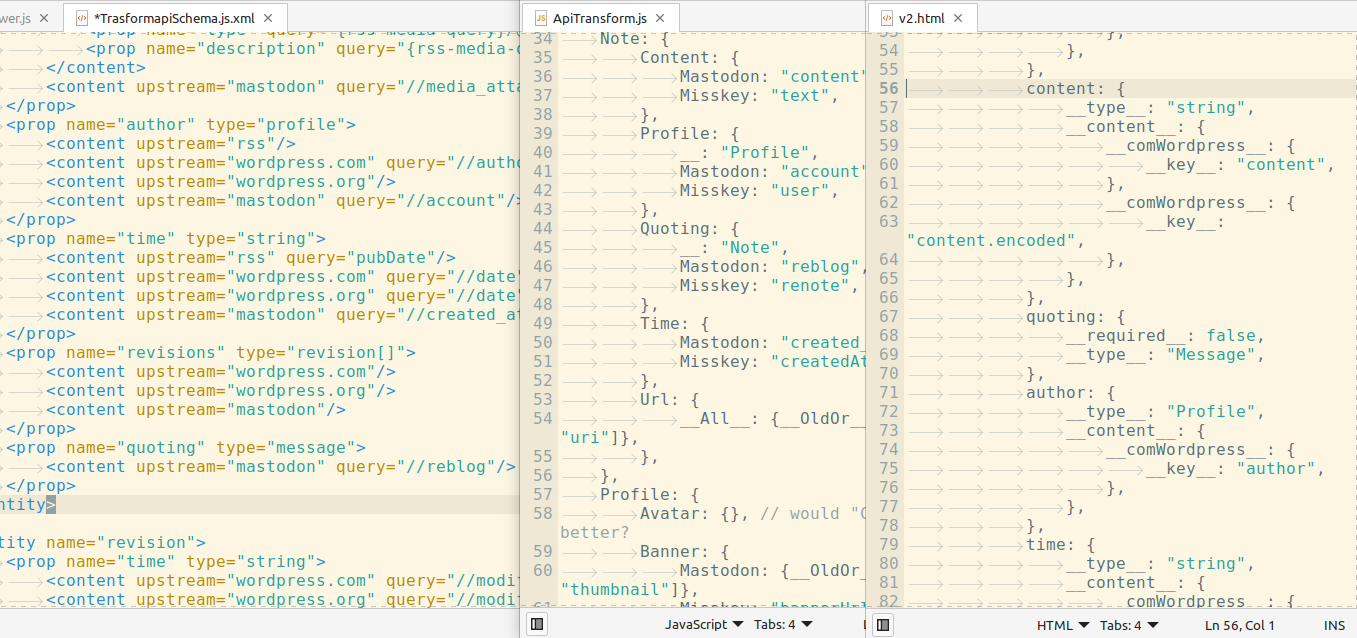
Task: Click 'Url: {' on line 53 in ApiTransform.js
Action: tap(670, 400)
